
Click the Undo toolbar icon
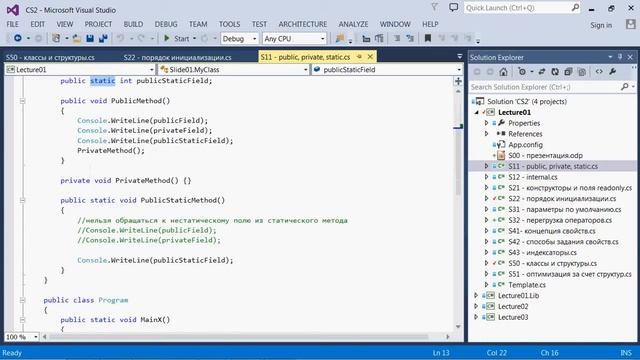click(120, 38)
